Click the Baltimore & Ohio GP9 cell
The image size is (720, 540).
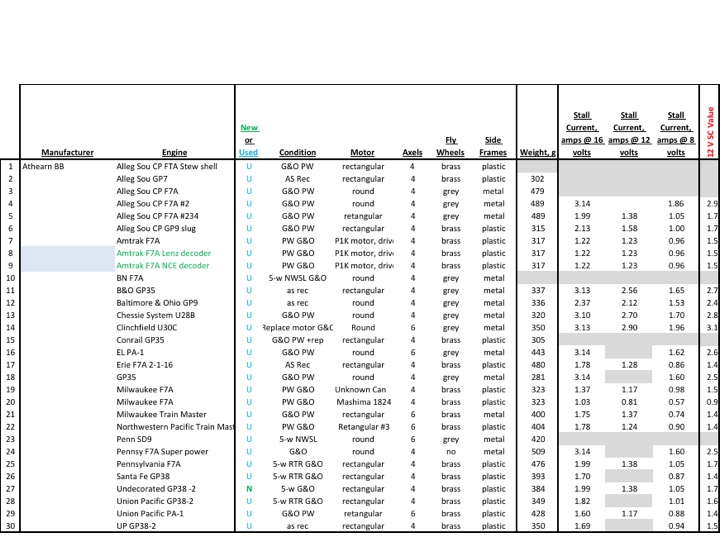click(x=157, y=303)
